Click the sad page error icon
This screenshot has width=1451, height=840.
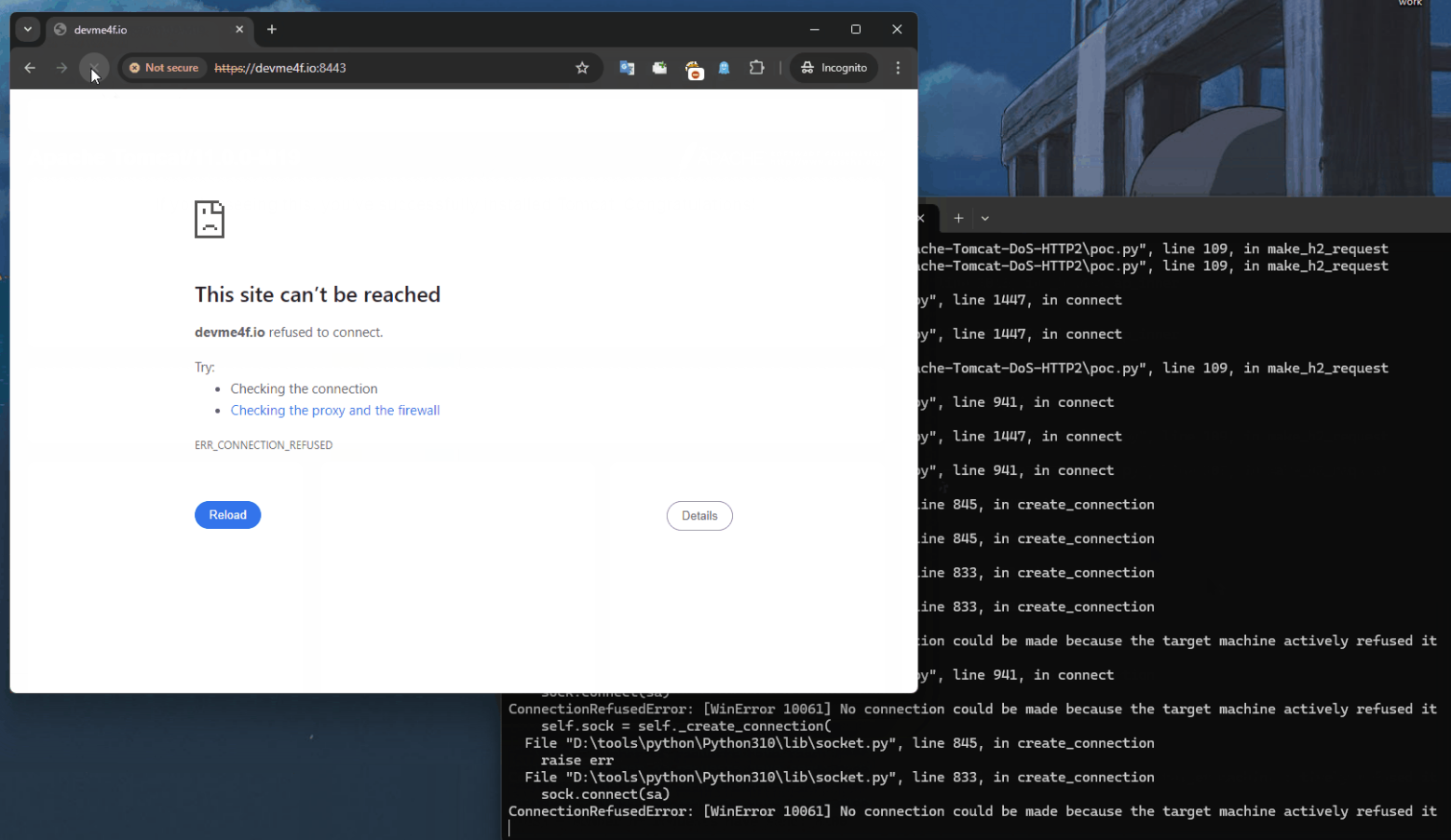click(x=210, y=220)
